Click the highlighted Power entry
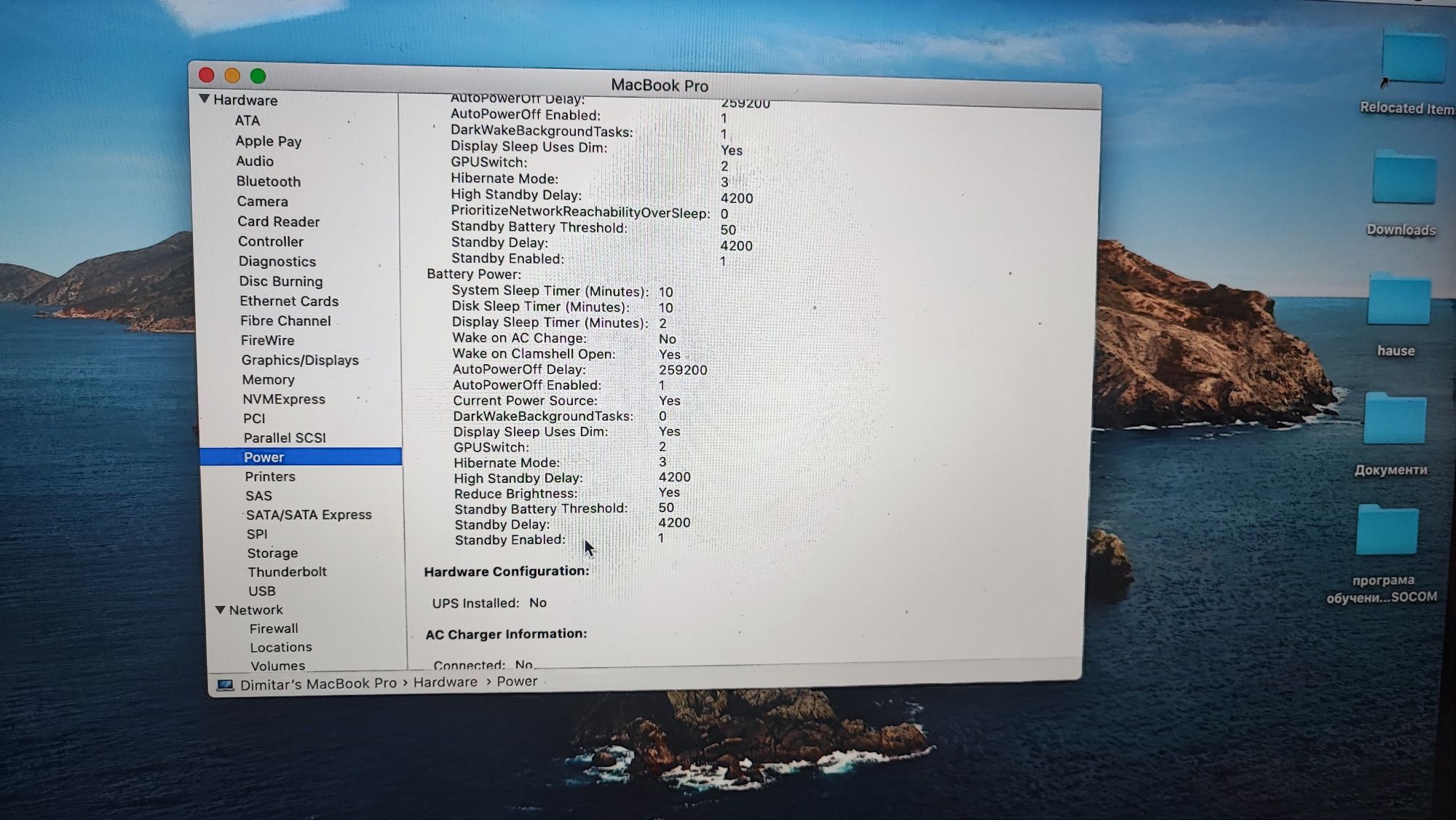The width and height of the screenshot is (1456, 820). (301, 457)
